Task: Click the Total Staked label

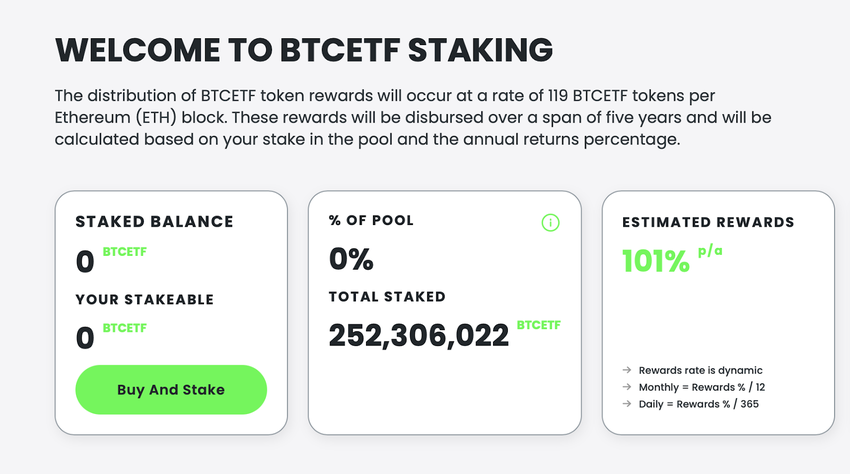Action: click(387, 296)
